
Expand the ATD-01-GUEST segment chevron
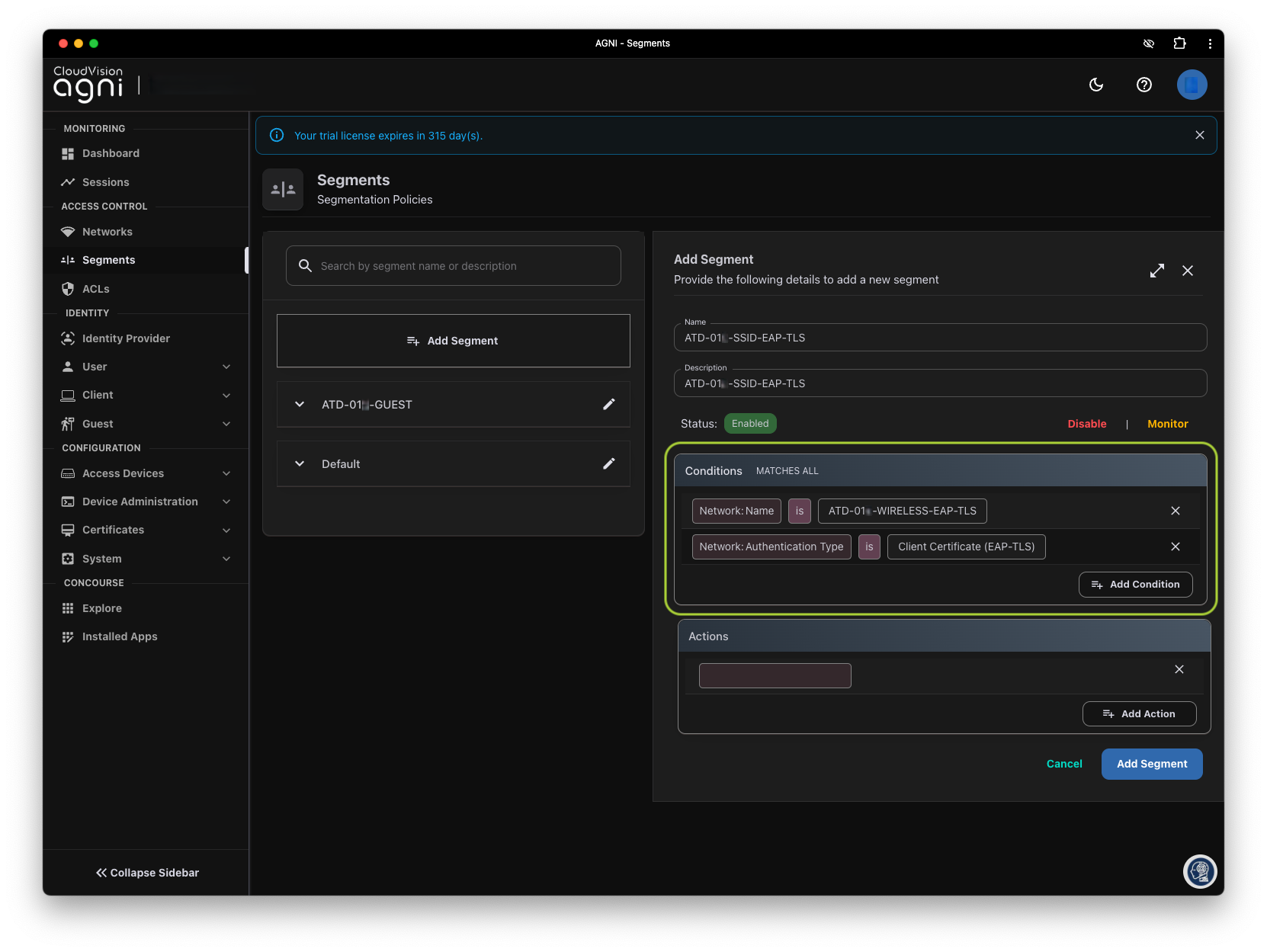[x=300, y=405]
